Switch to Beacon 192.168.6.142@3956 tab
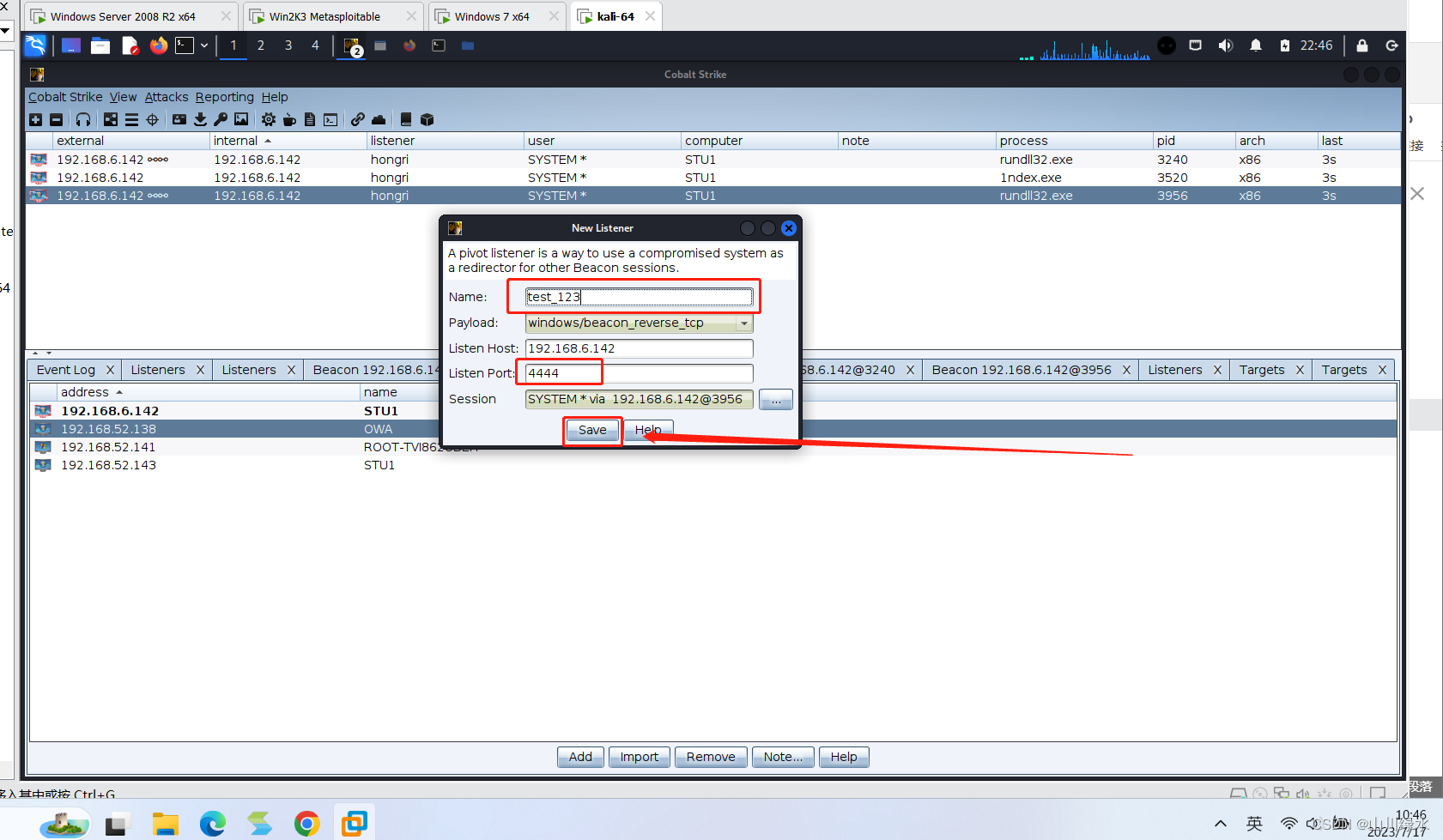The image size is (1443, 840). (1022, 370)
